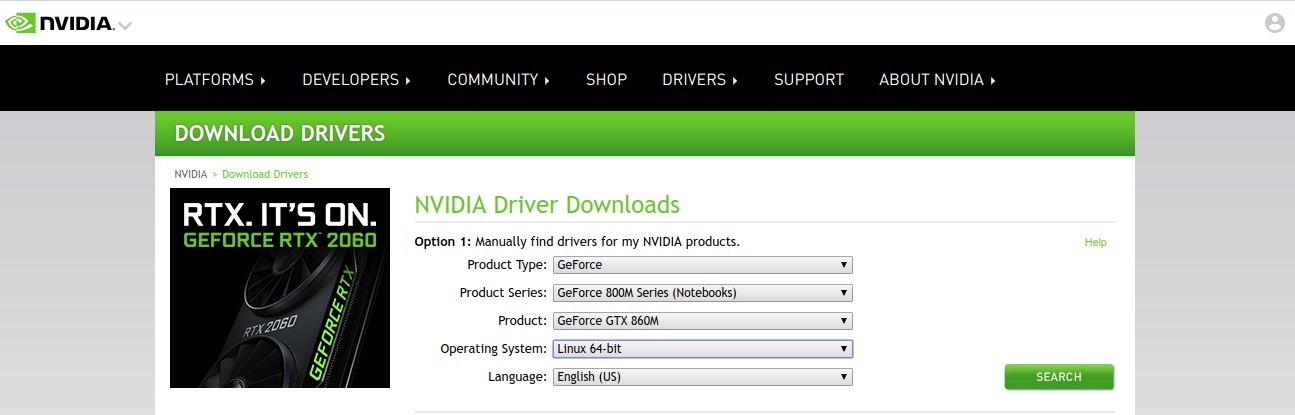
Task: Open the Product dropdown showing GeForce GTX 860M
Action: coord(703,321)
